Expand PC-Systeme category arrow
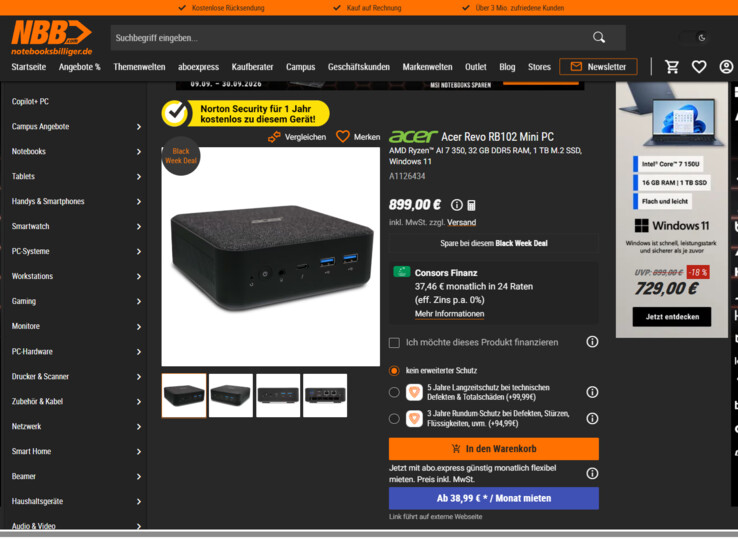738x539 pixels. point(138,251)
